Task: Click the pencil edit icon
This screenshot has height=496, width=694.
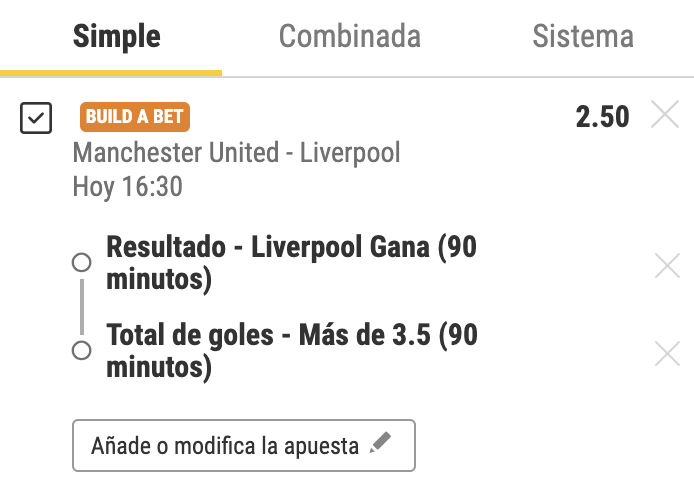Action: click(378, 446)
